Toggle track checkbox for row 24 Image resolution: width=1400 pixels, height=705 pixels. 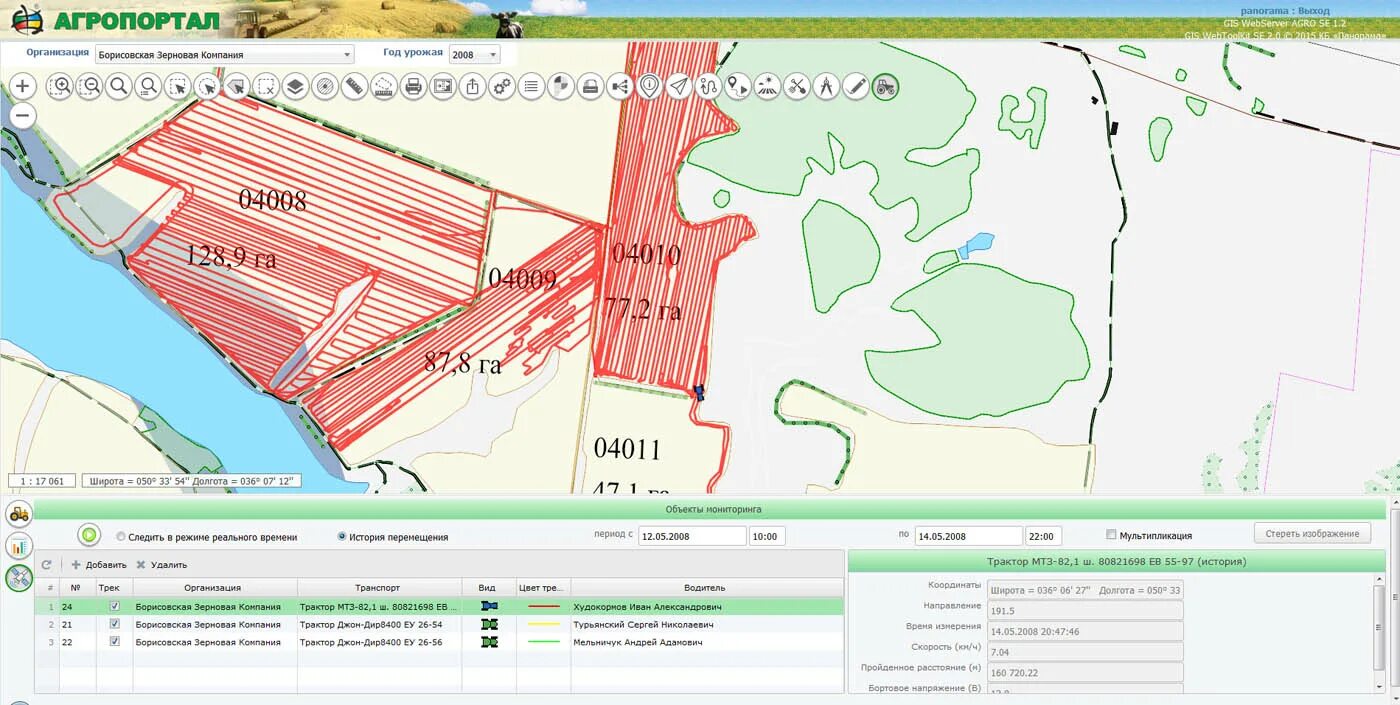coord(115,606)
